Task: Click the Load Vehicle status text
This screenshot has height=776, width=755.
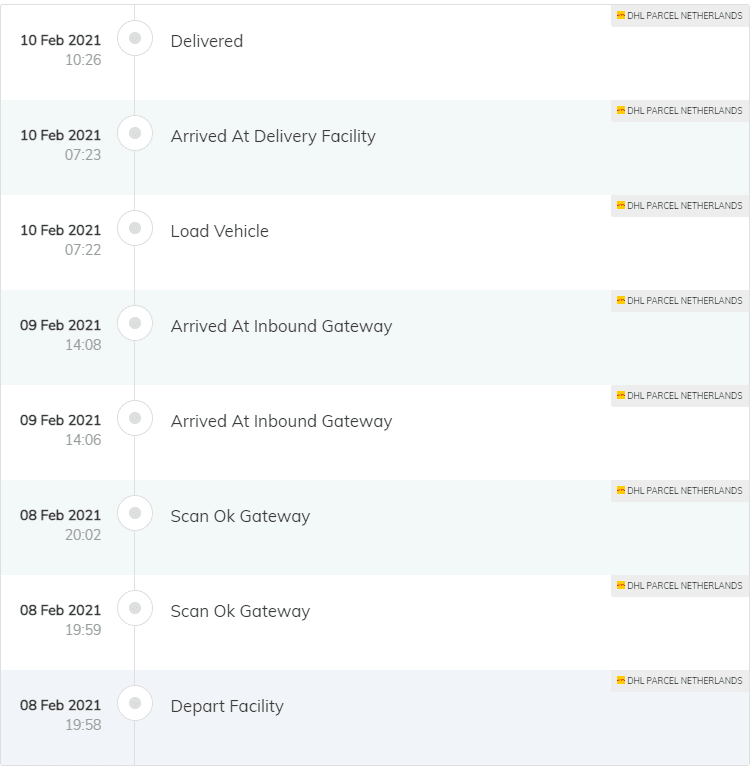Action: click(219, 231)
